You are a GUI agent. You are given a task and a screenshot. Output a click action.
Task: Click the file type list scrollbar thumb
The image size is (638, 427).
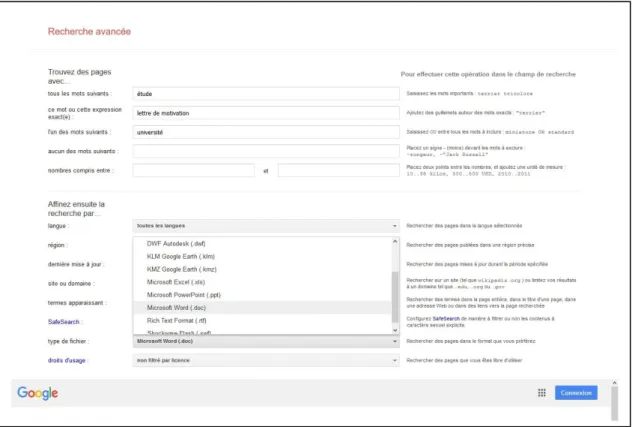click(x=395, y=297)
